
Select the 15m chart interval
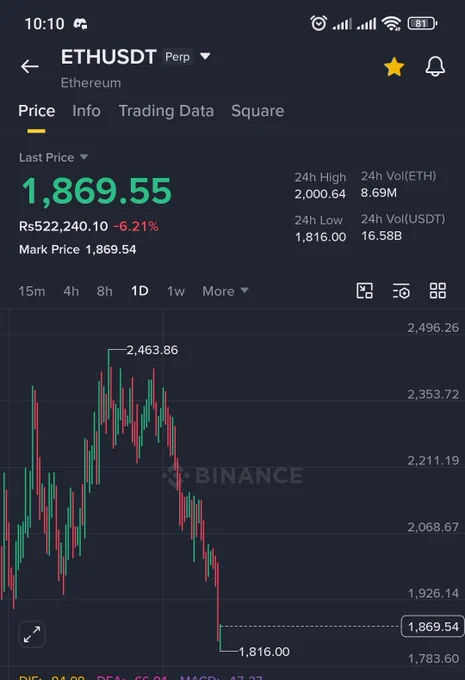(32, 291)
